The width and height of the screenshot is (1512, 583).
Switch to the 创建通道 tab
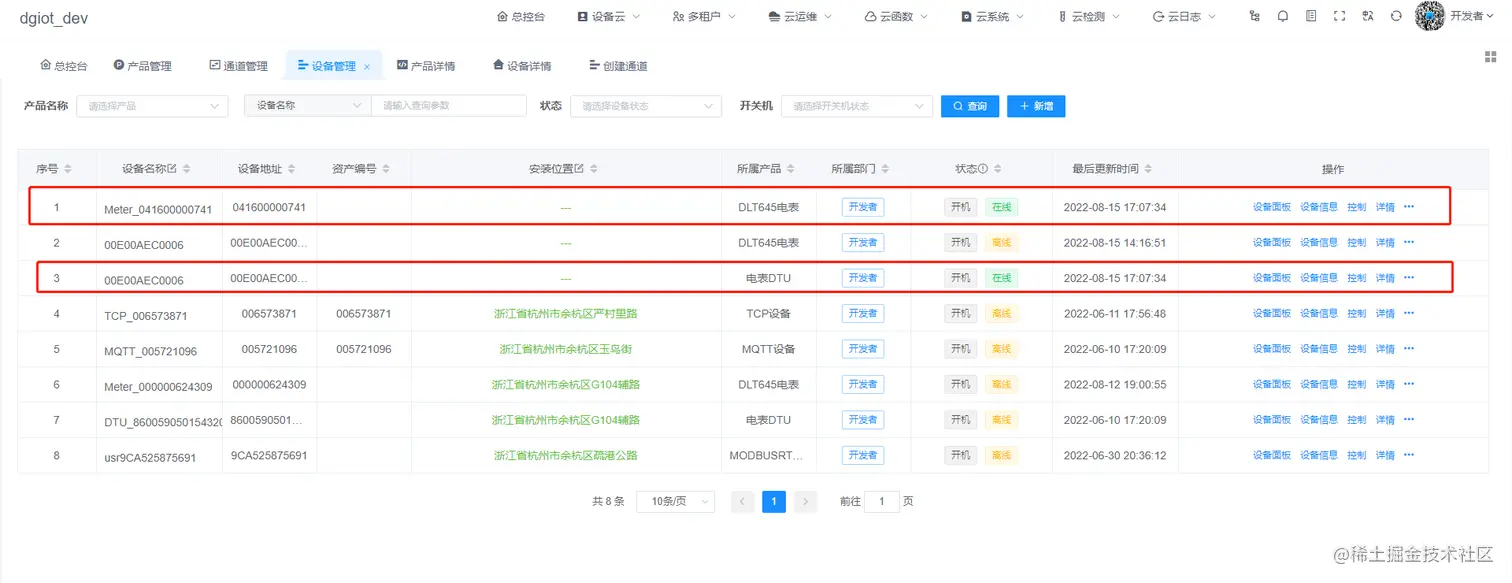[618, 66]
